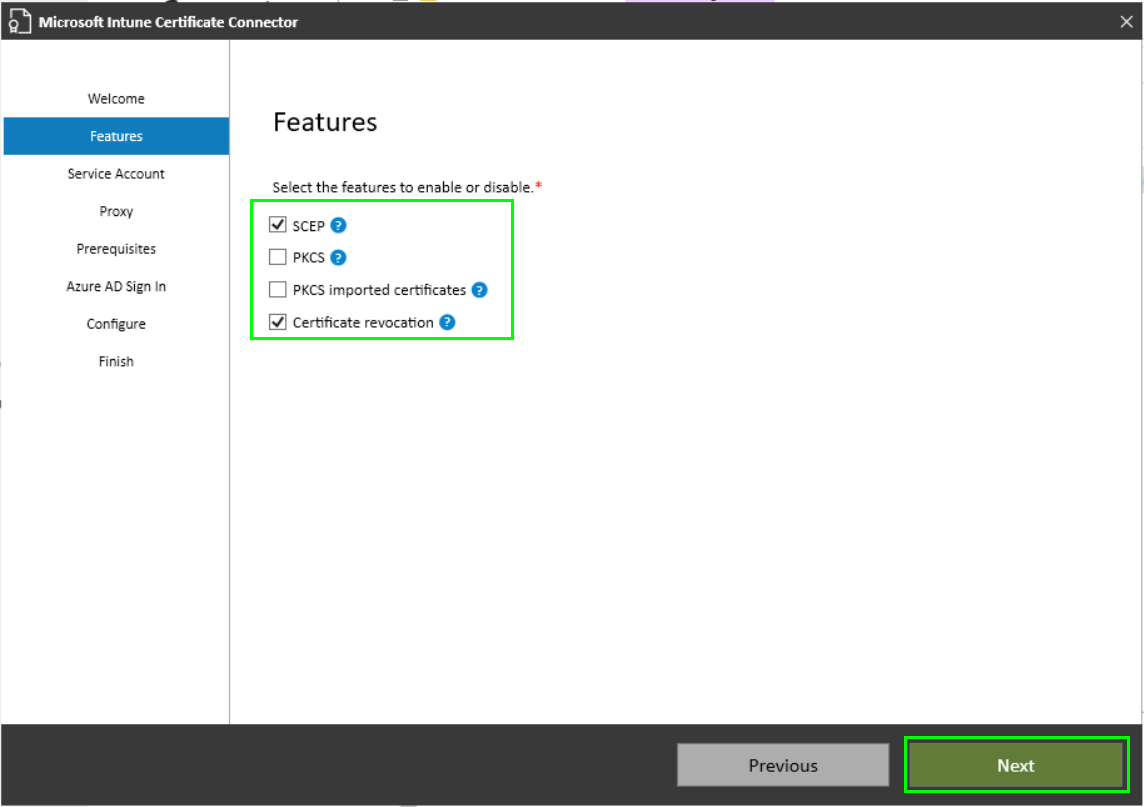Enable the PKCS checkbox
The image size is (1144, 807).
point(278,258)
